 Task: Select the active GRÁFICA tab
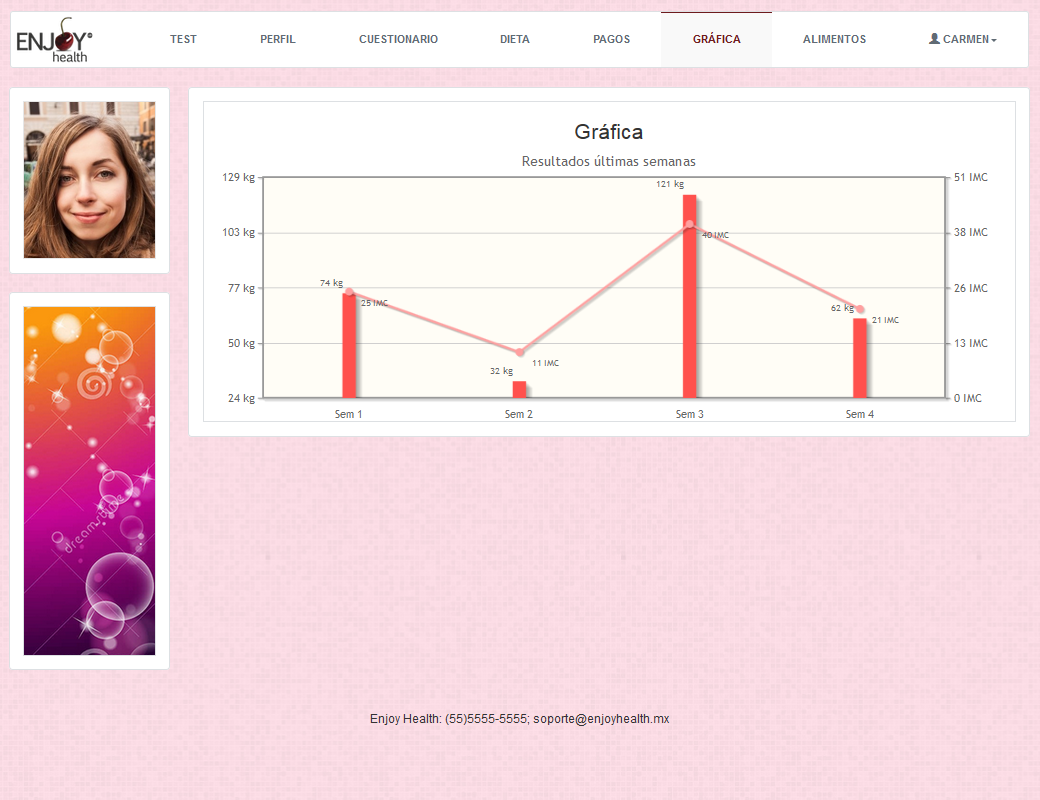point(716,39)
